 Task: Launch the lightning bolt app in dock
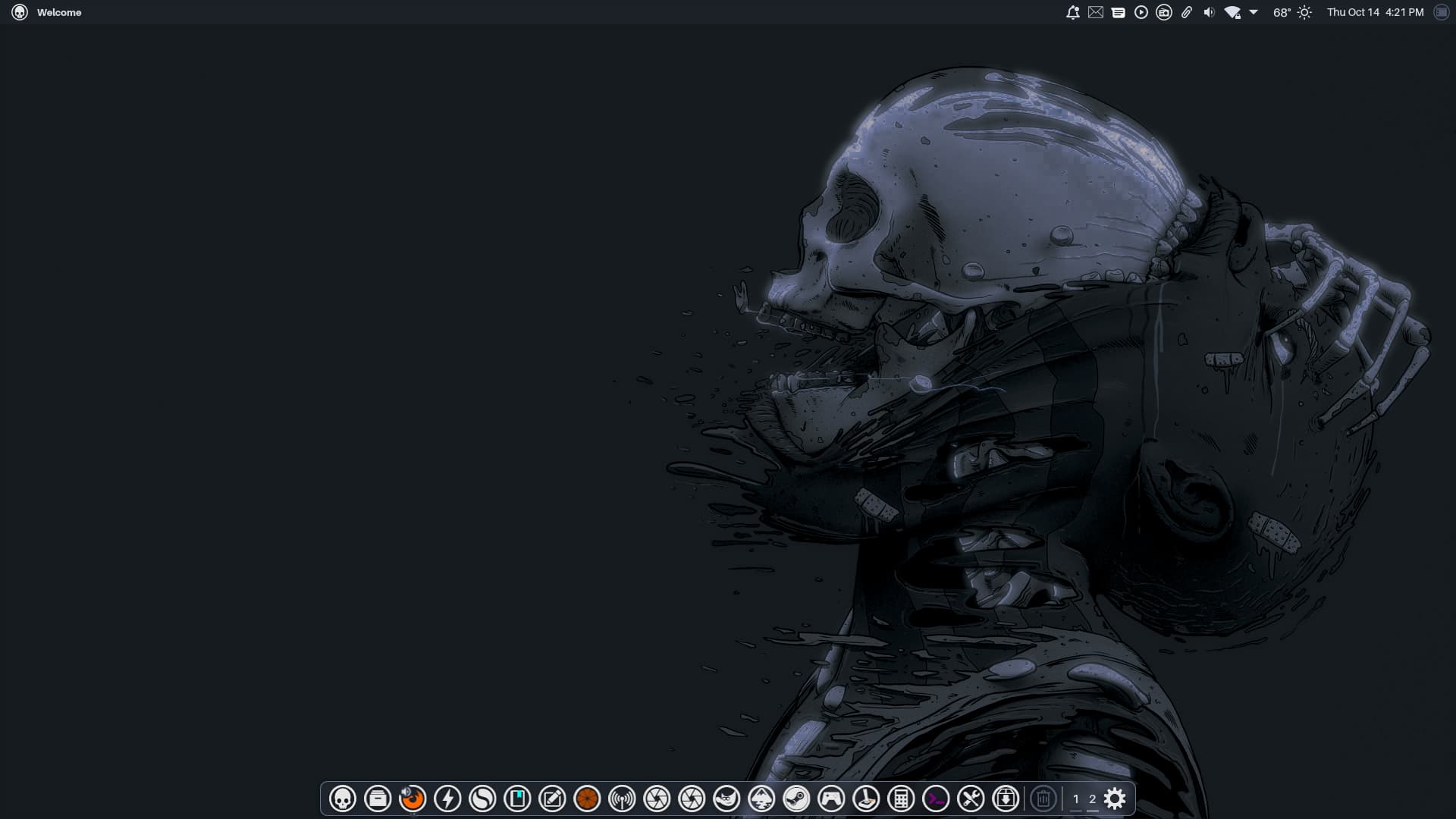pyautogui.click(x=447, y=799)
